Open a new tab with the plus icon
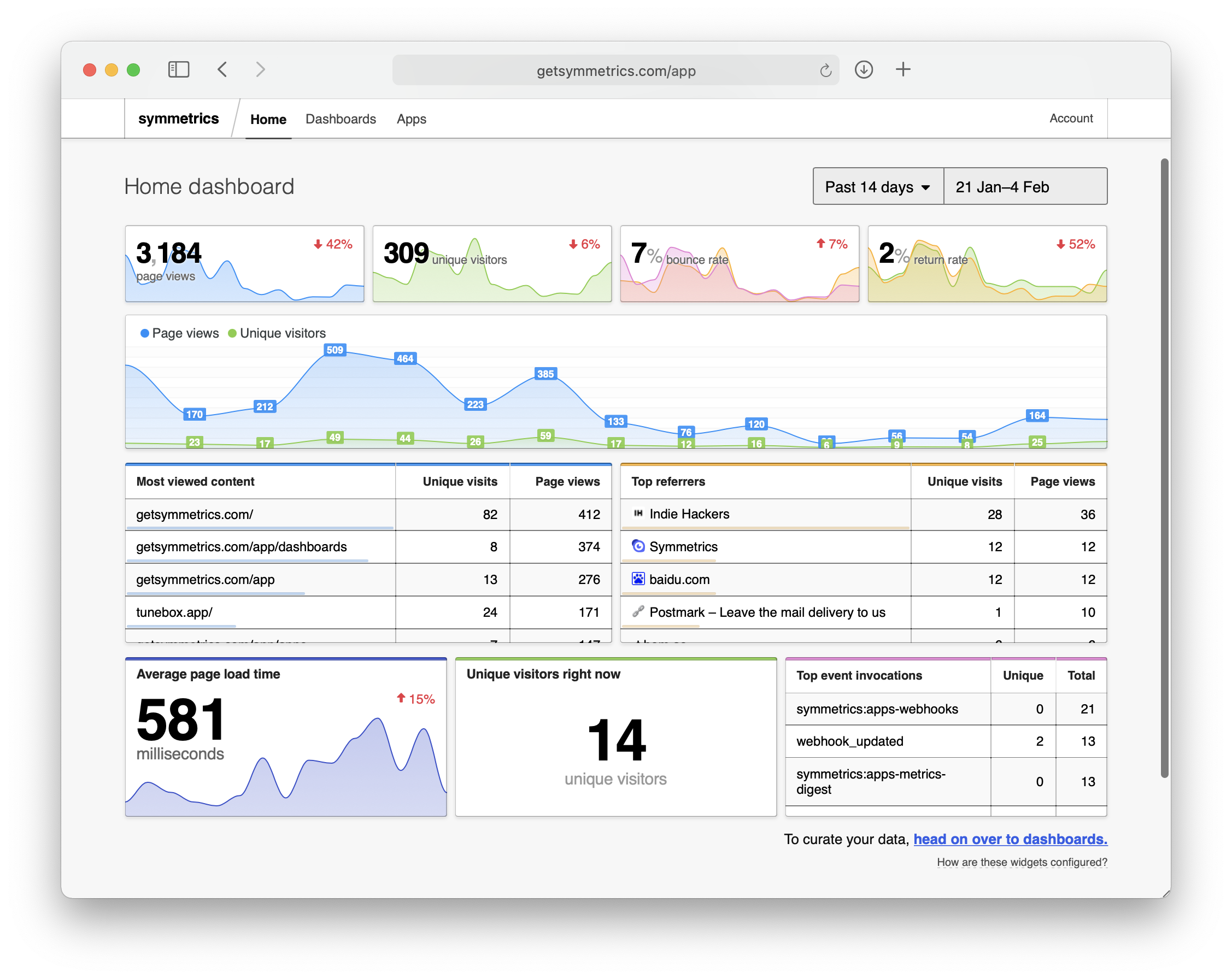The width and height of the screenshot is (1232, 979). 903,70
